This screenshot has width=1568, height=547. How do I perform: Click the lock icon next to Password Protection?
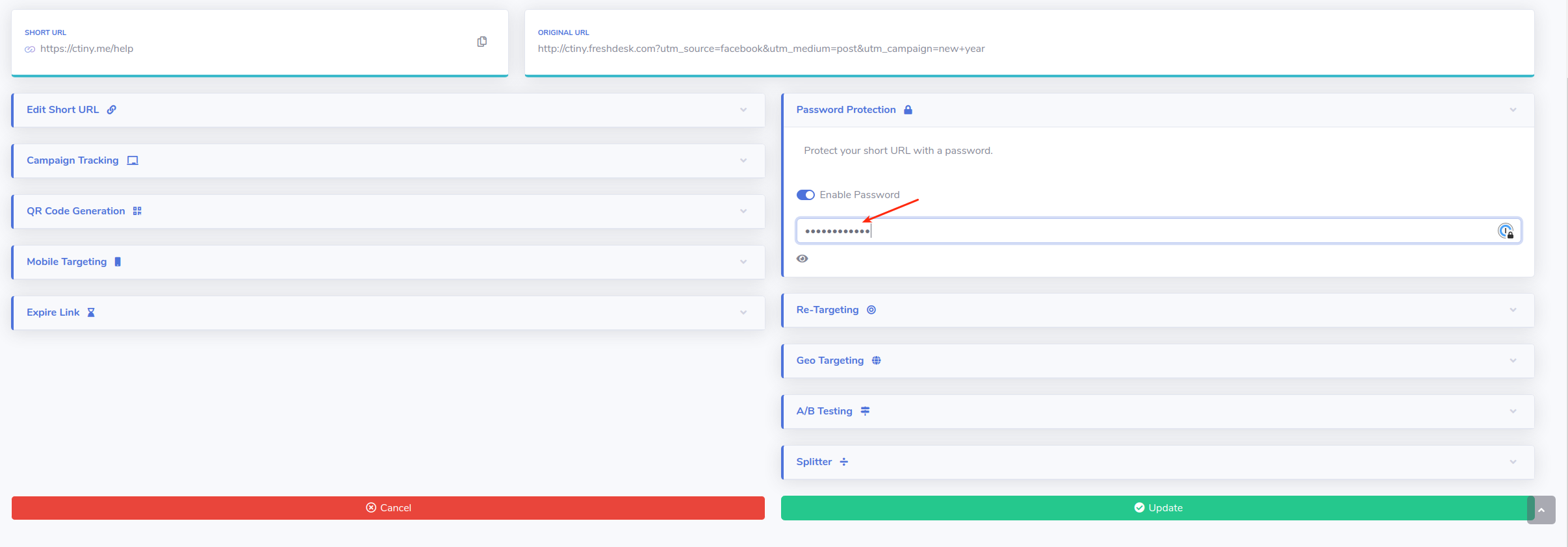point(908,110)
